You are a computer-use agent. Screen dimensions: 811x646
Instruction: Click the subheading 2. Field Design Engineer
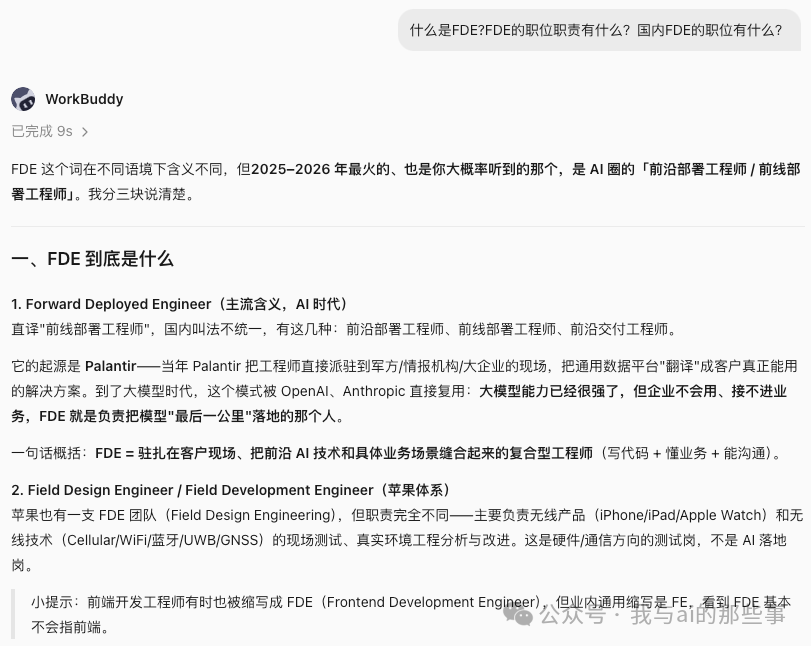click(x=231, y=490)
